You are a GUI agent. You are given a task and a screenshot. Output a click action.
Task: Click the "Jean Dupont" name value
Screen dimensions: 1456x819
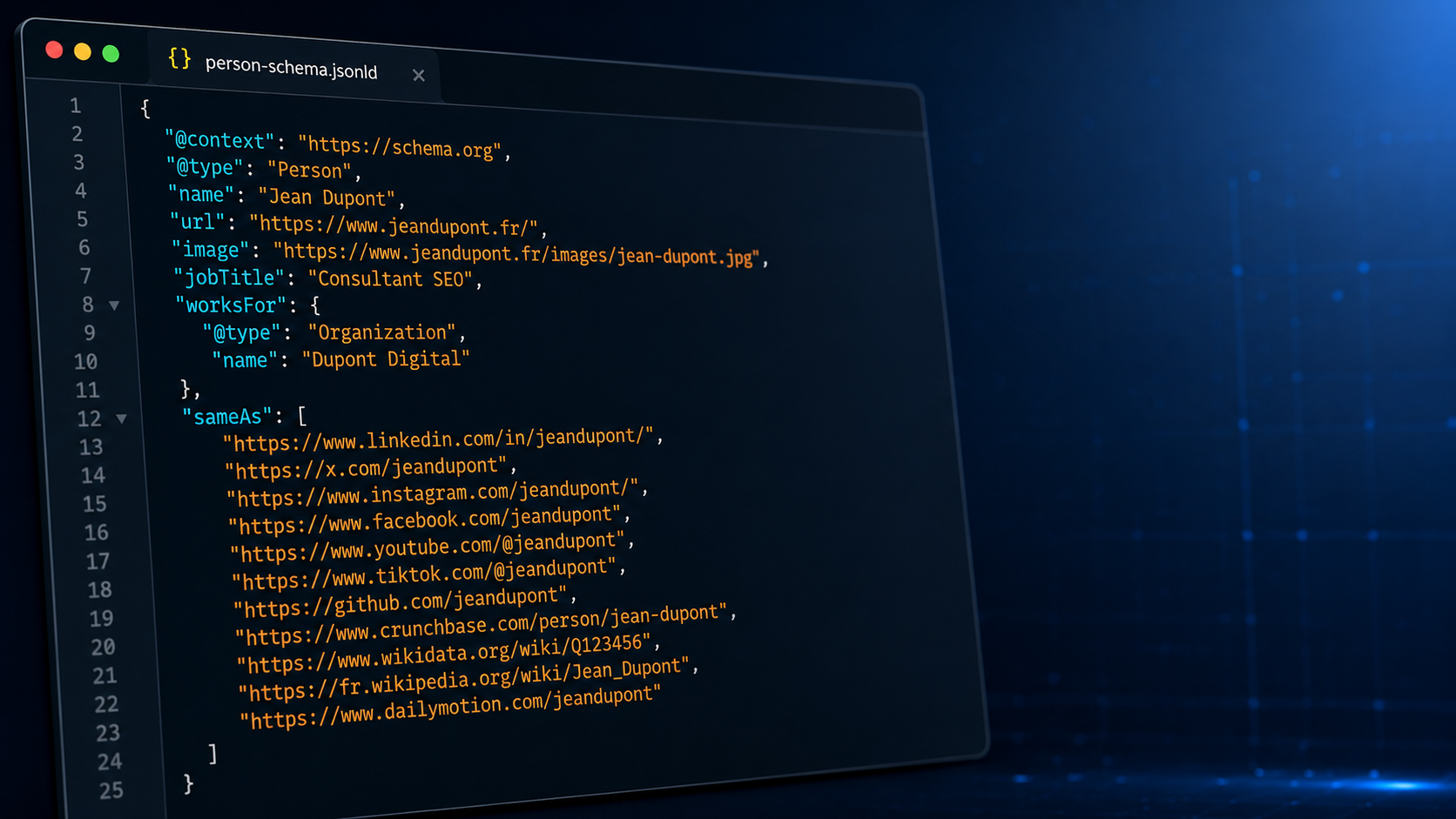click(327, 198)
